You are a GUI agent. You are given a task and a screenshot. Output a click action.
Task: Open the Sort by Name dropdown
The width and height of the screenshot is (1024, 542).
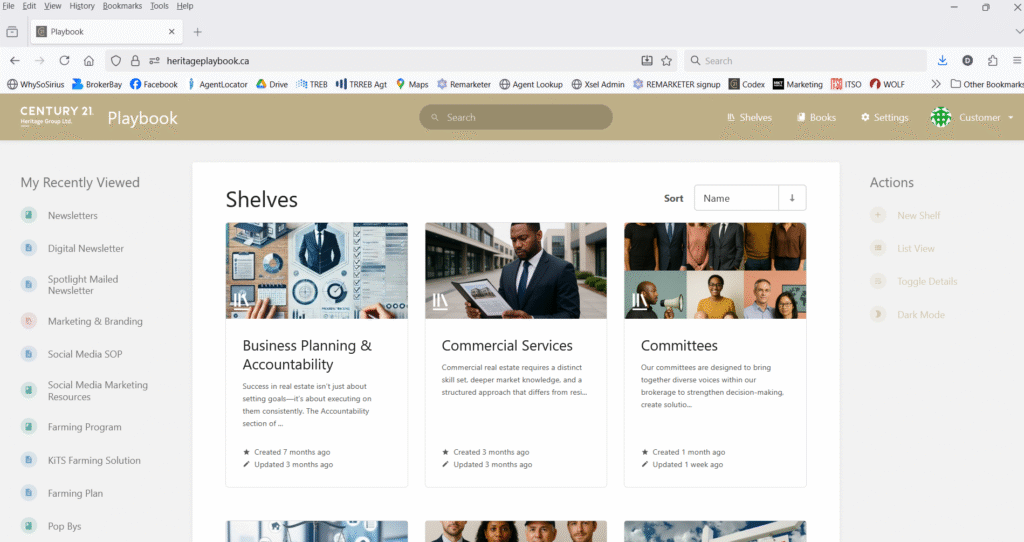coord(736,198)
